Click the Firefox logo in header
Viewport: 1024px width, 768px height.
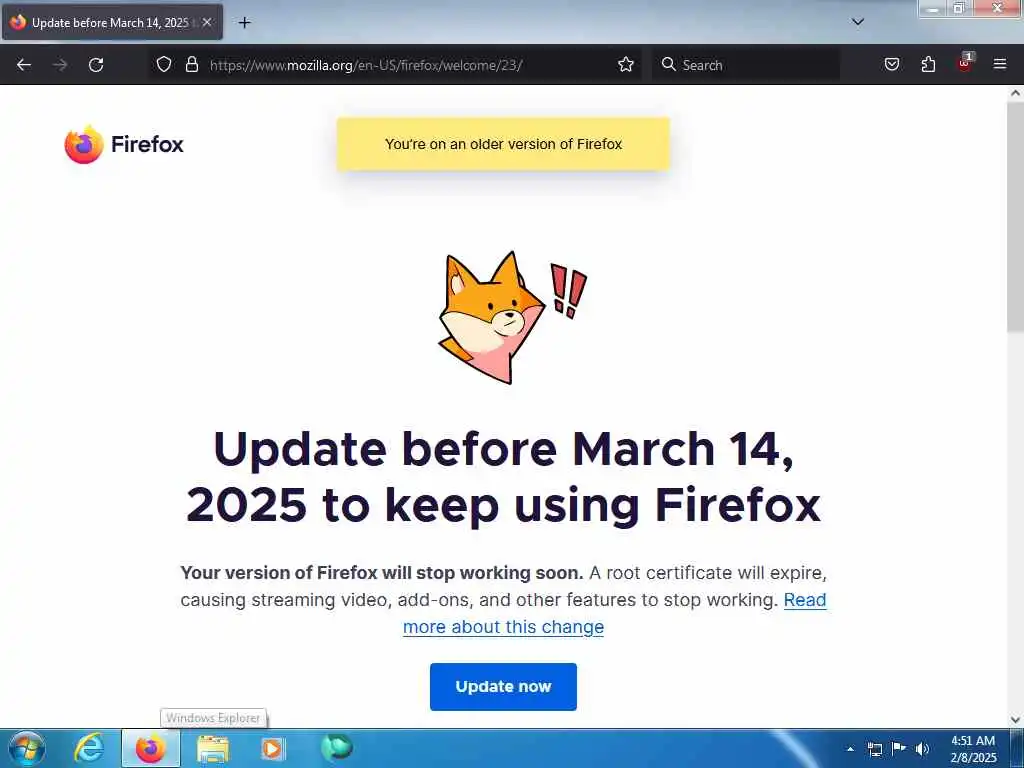coord(124,144)
